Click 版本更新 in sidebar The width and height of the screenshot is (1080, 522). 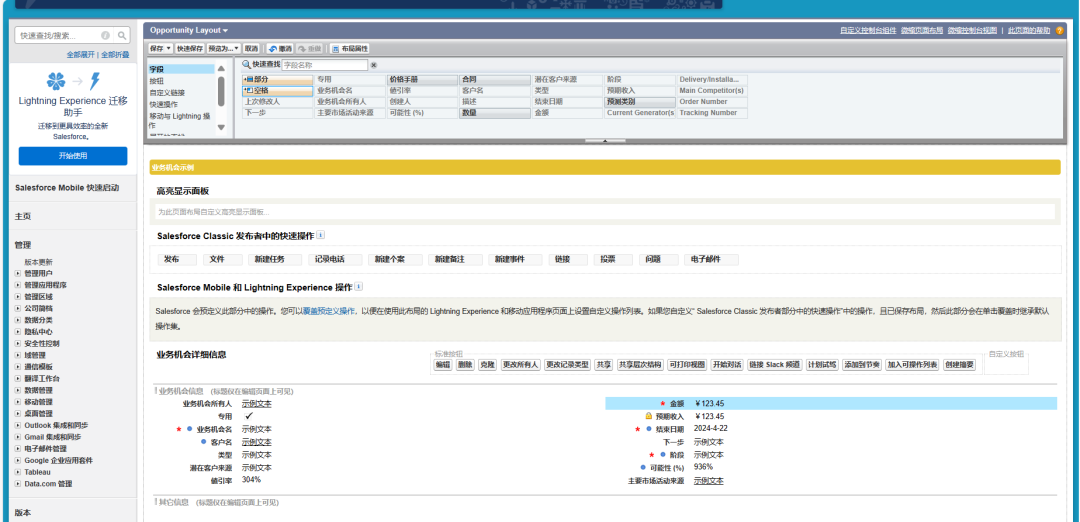coord(39,262)
